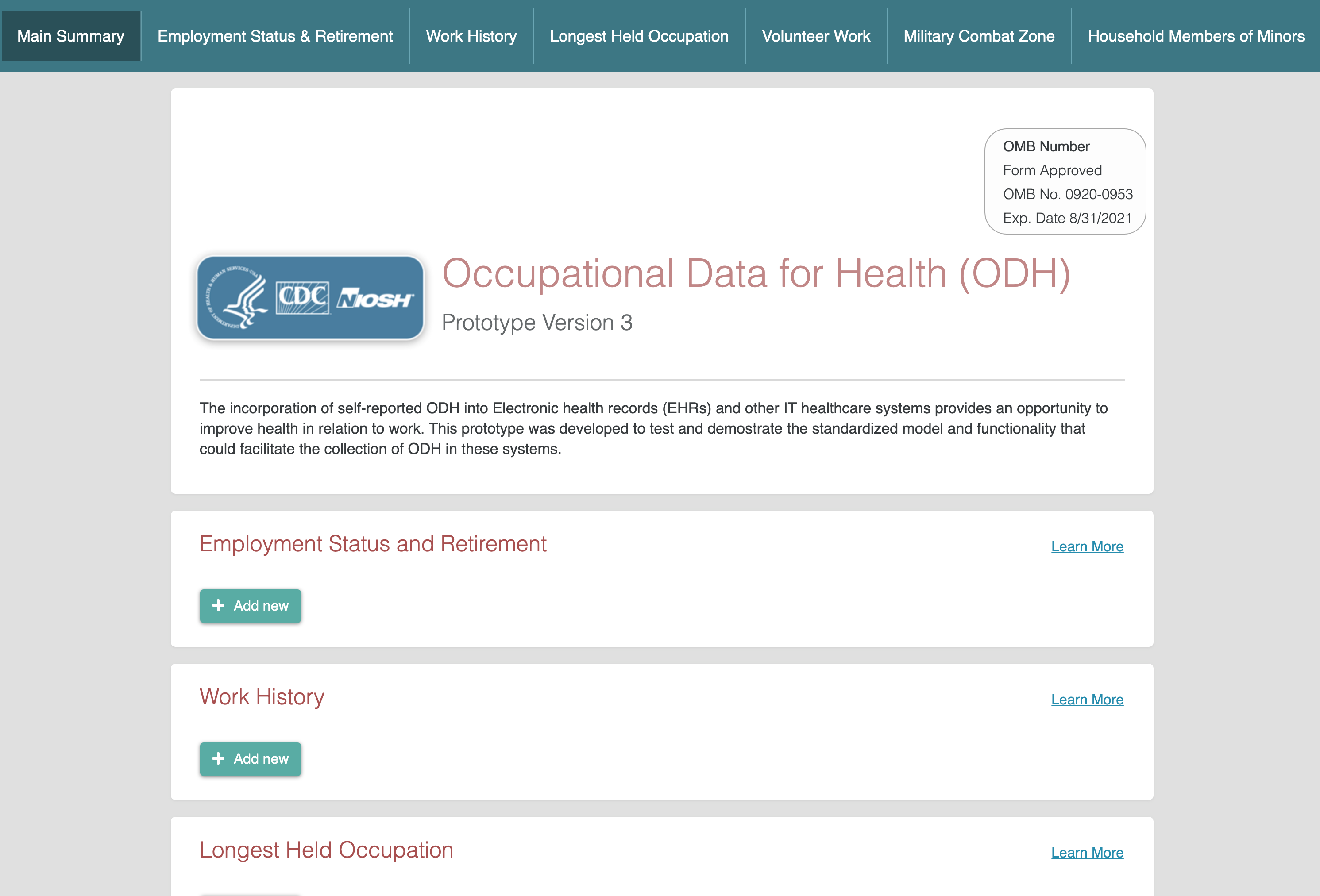Go to the Work History tab
Viewport: 1320px width, 896px height.
pos(471,36)
